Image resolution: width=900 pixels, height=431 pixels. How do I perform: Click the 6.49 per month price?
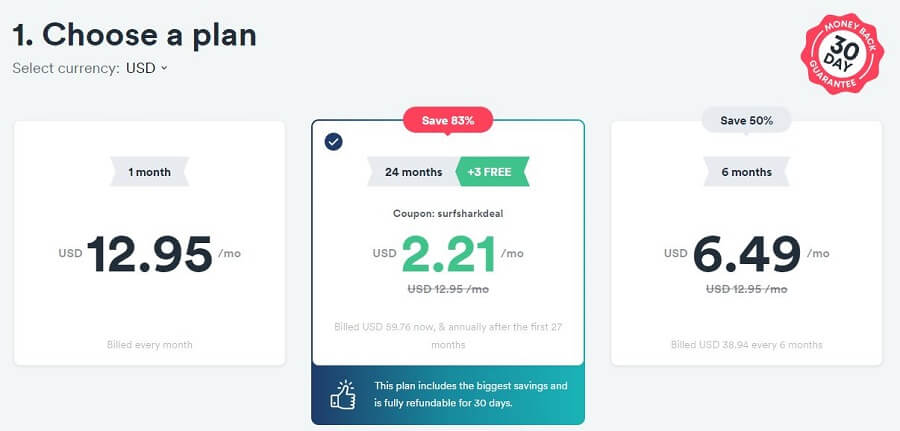tap(746, 253)
